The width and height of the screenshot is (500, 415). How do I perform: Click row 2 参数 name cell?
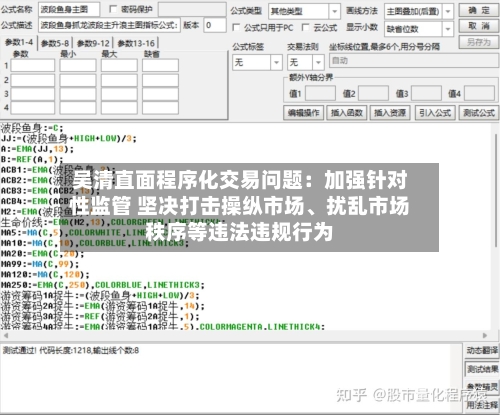33,80
